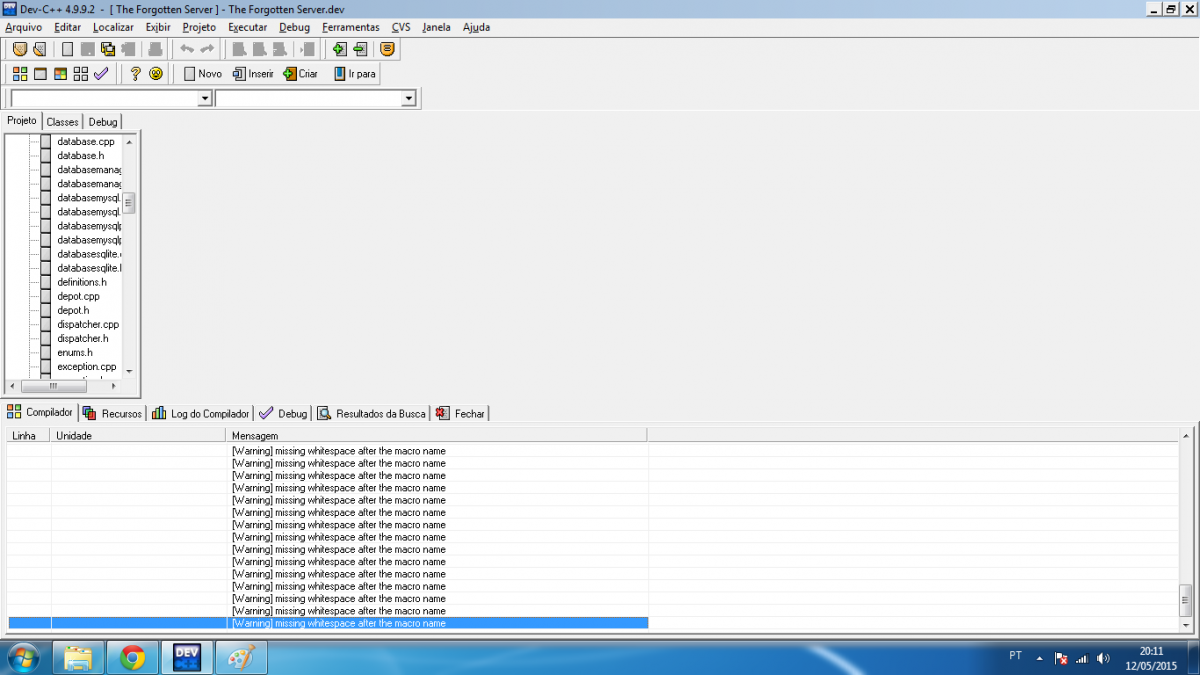Click the Redo arrow in the toolbar
This screenshot has height=675, width=1200.
207,49
